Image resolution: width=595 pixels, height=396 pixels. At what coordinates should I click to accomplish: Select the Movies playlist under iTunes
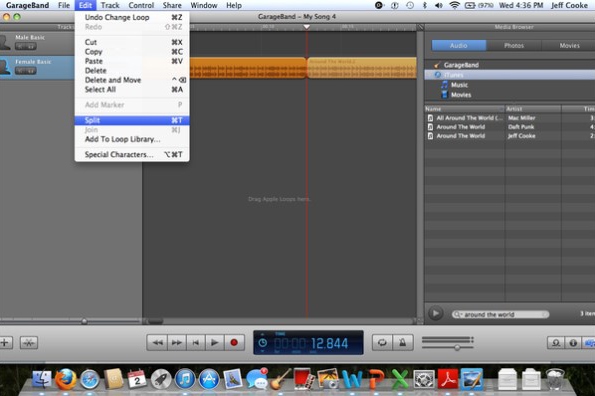click(456, 95)
